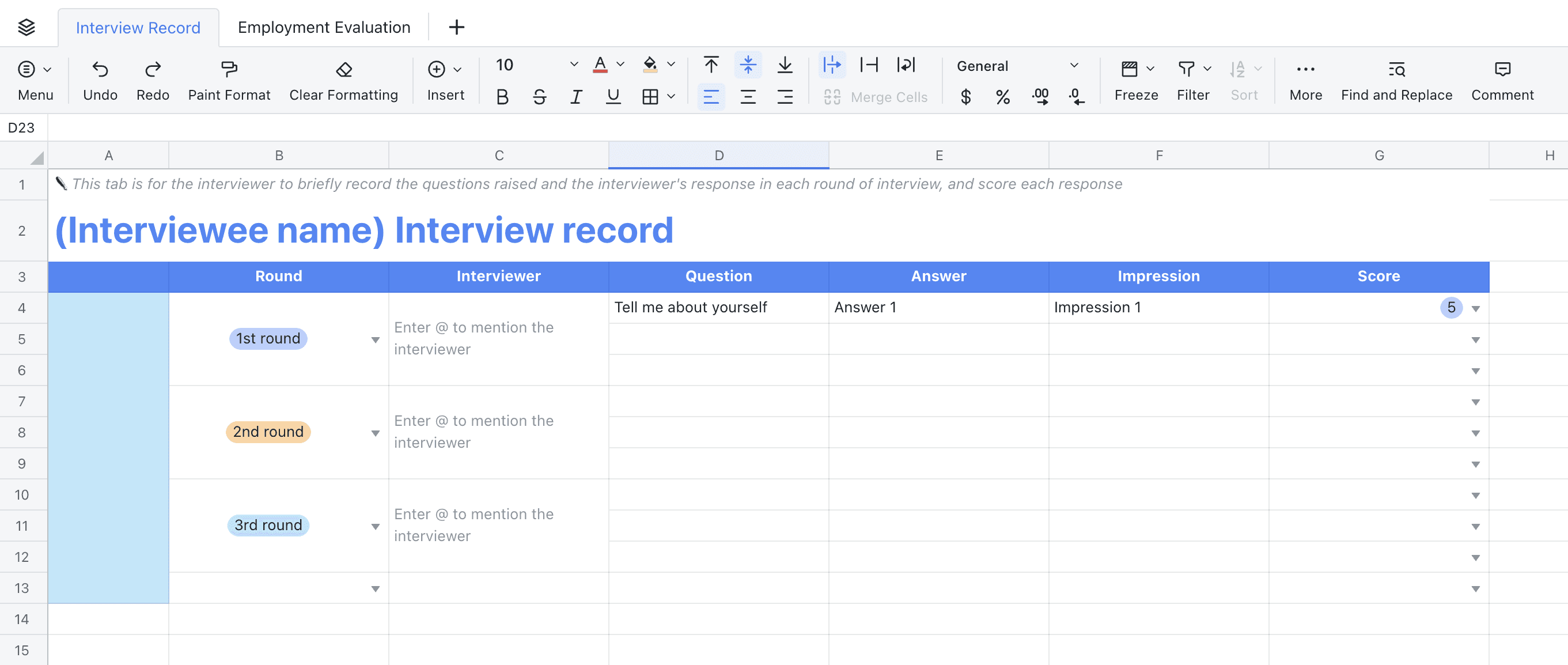Toggle italic formatting
This screenshot has height=665, width=1568.
tap(576, 97)
